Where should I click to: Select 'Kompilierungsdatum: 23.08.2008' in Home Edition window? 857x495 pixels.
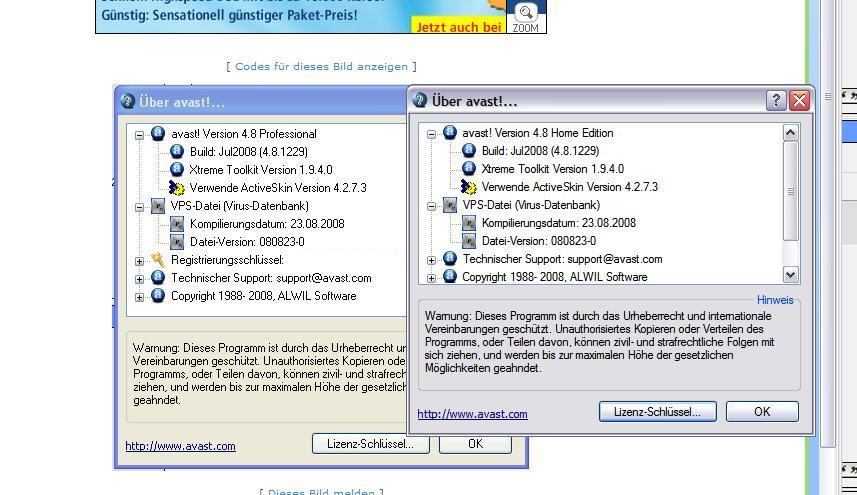559,222
